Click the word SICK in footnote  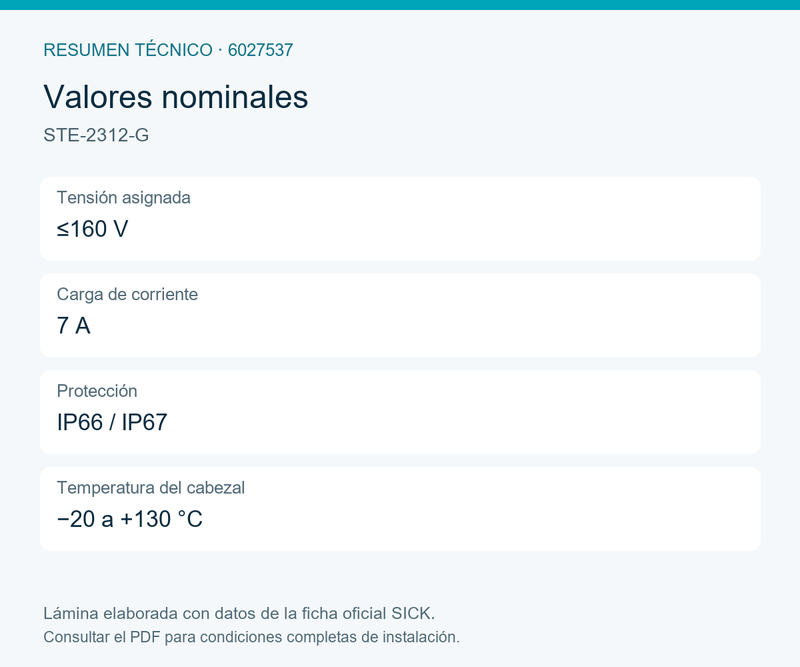coord(413,613)
